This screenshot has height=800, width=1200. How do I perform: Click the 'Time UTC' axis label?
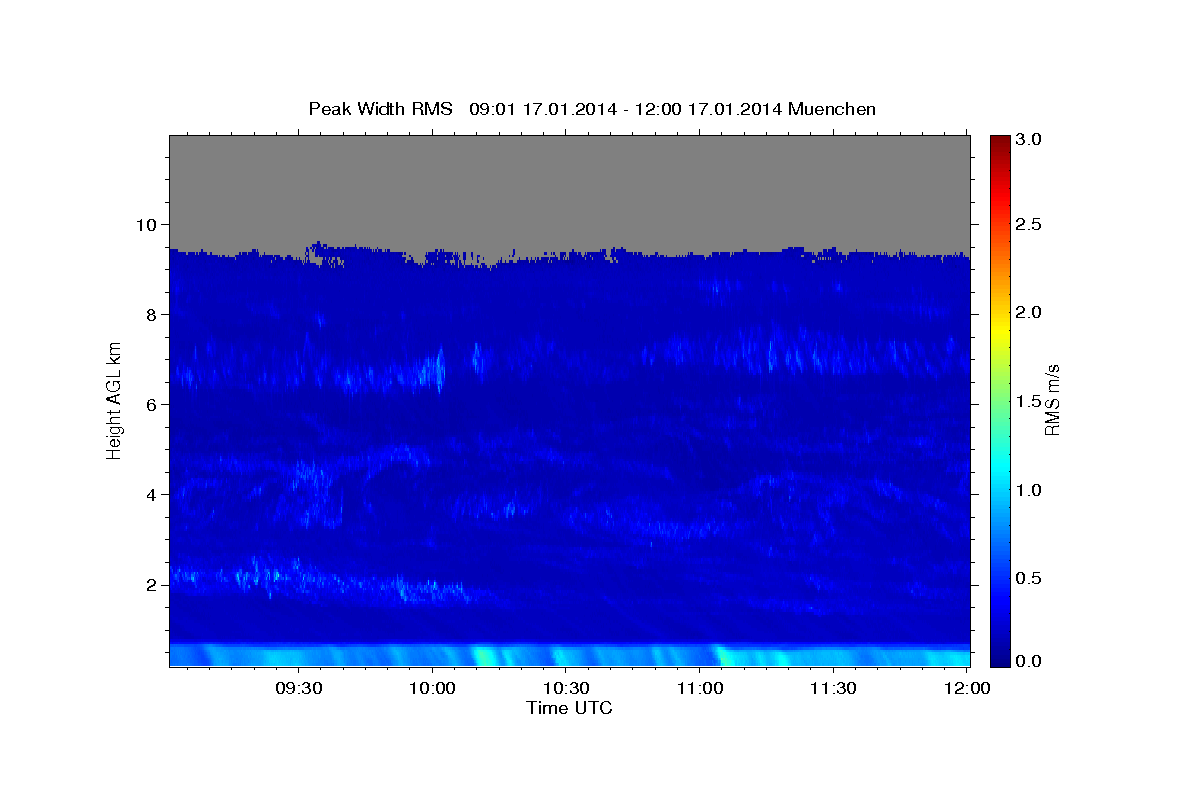click(569, 708)
